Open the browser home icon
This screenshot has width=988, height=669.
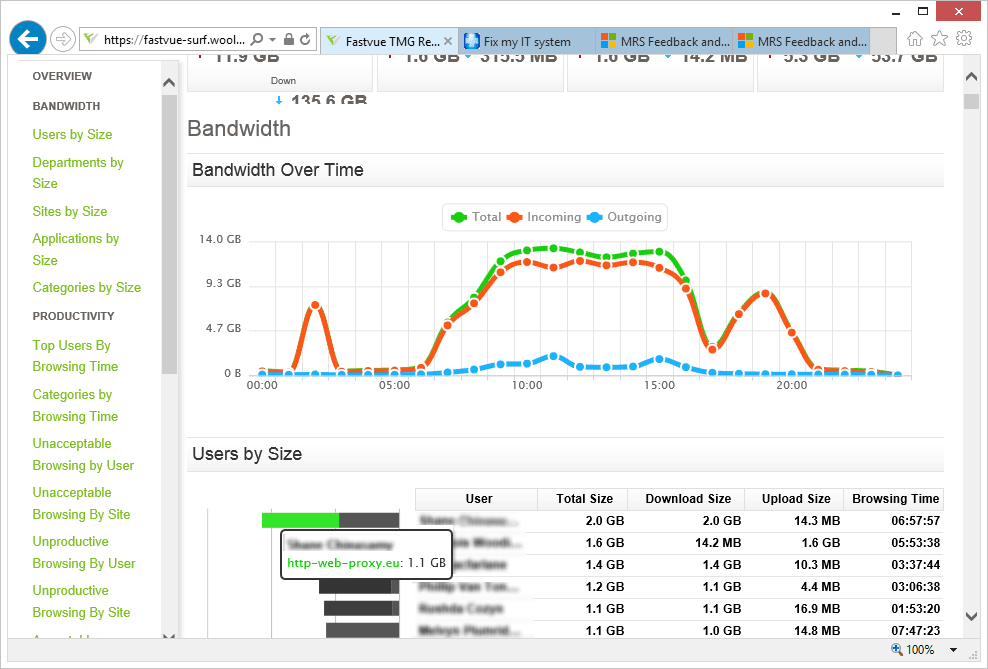coord(914,39)
